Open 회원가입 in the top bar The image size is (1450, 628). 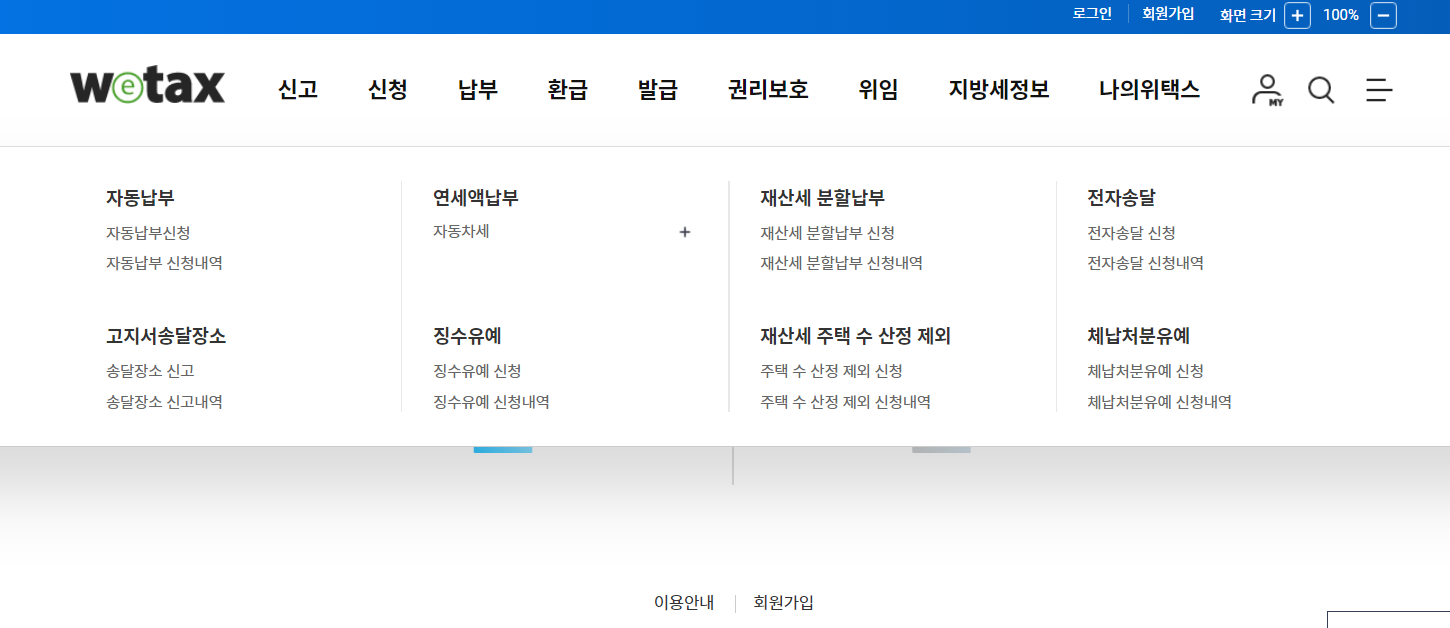[1167, 13]
